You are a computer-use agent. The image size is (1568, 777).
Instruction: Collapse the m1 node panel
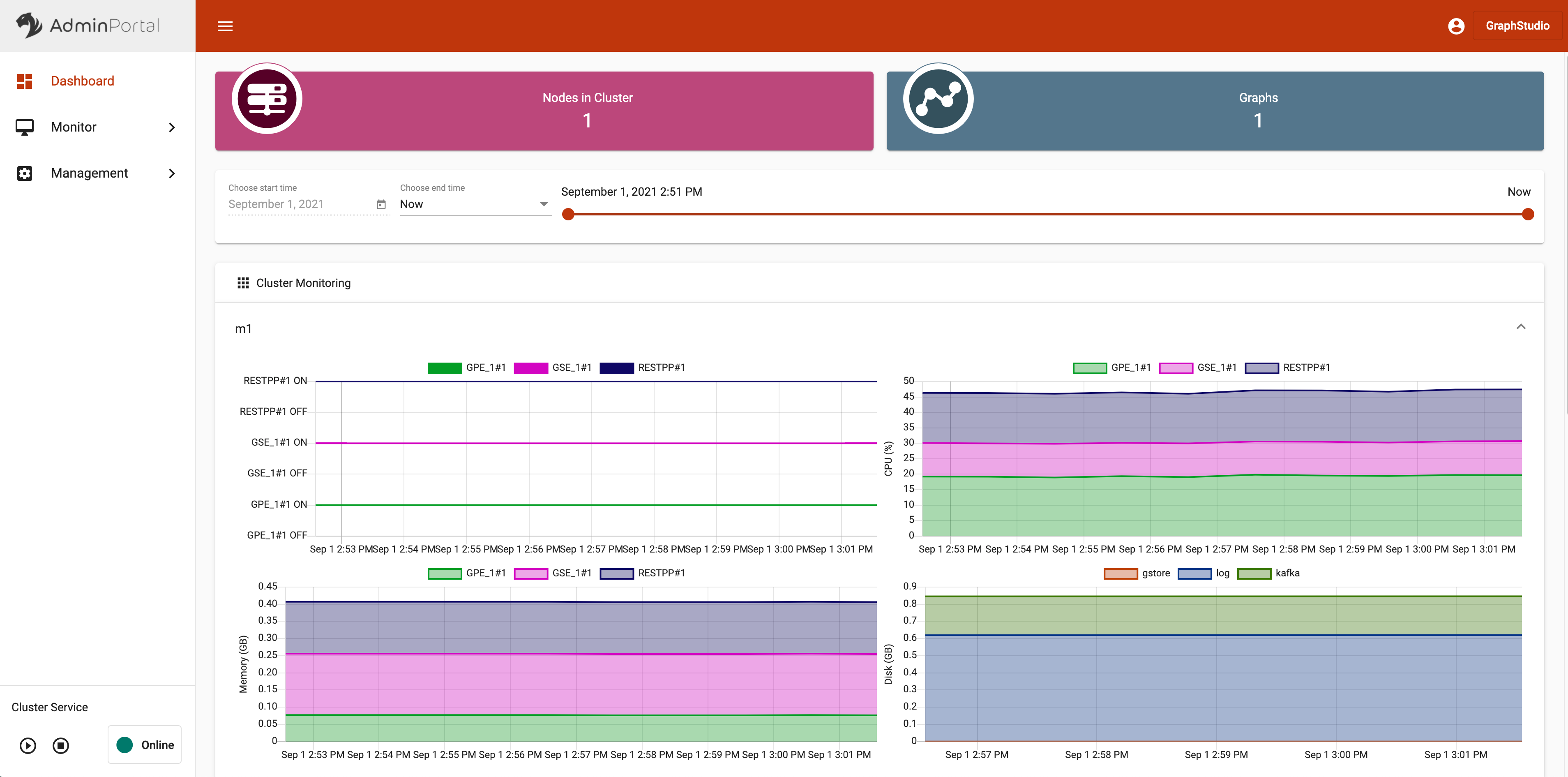(x=1520, y=327)
